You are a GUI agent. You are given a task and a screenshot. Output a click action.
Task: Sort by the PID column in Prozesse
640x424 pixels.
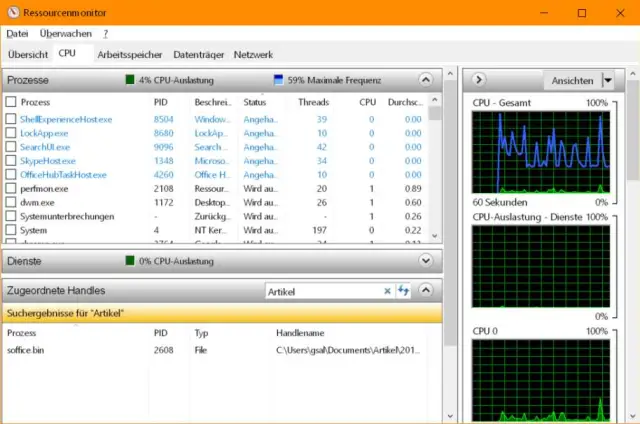coord(161,102)
